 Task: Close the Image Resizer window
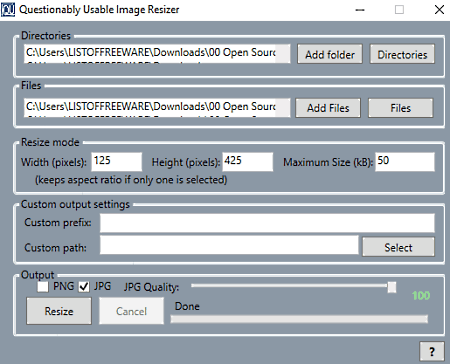(439, 10)
